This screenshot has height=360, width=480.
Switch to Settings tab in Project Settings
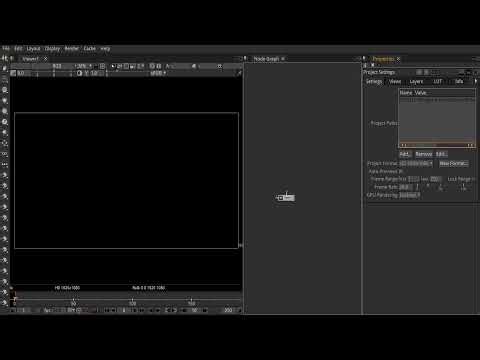pyautogui.click(x=374, y=81)
